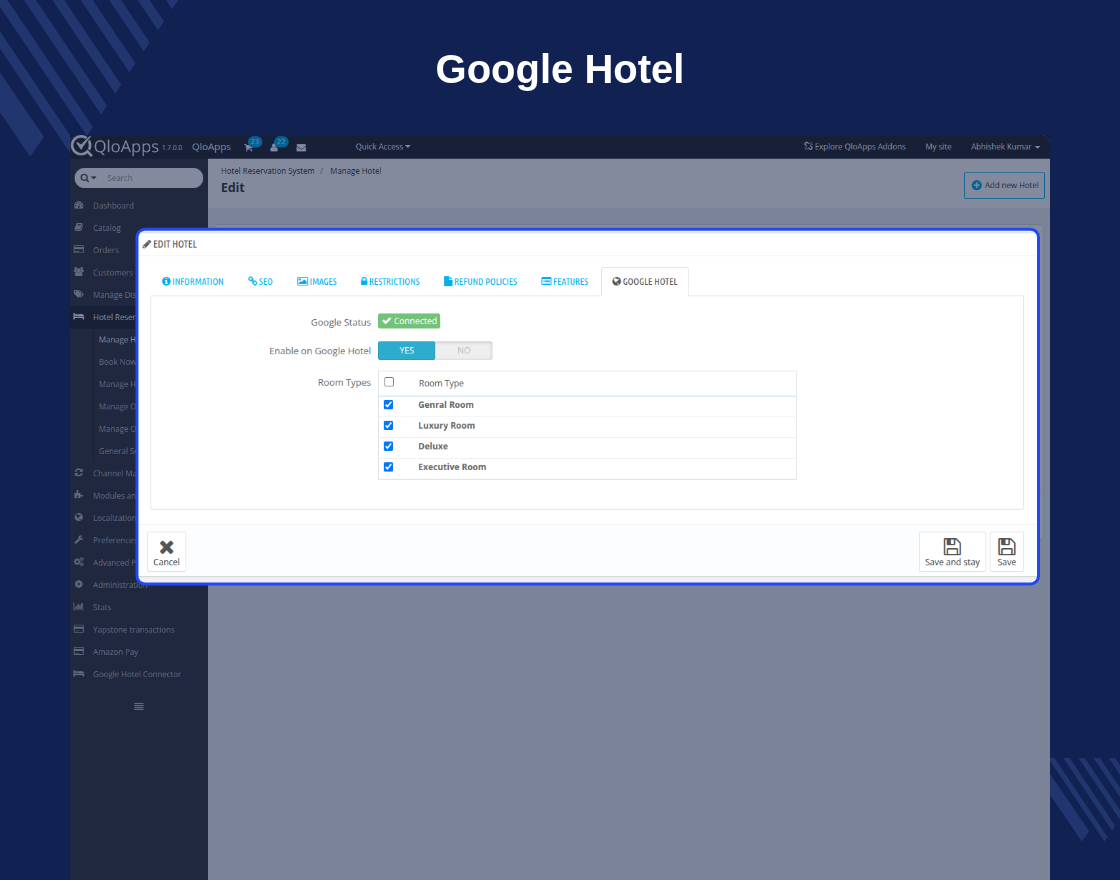
Task: Open the My site link
Action: (x=938, y=146)
